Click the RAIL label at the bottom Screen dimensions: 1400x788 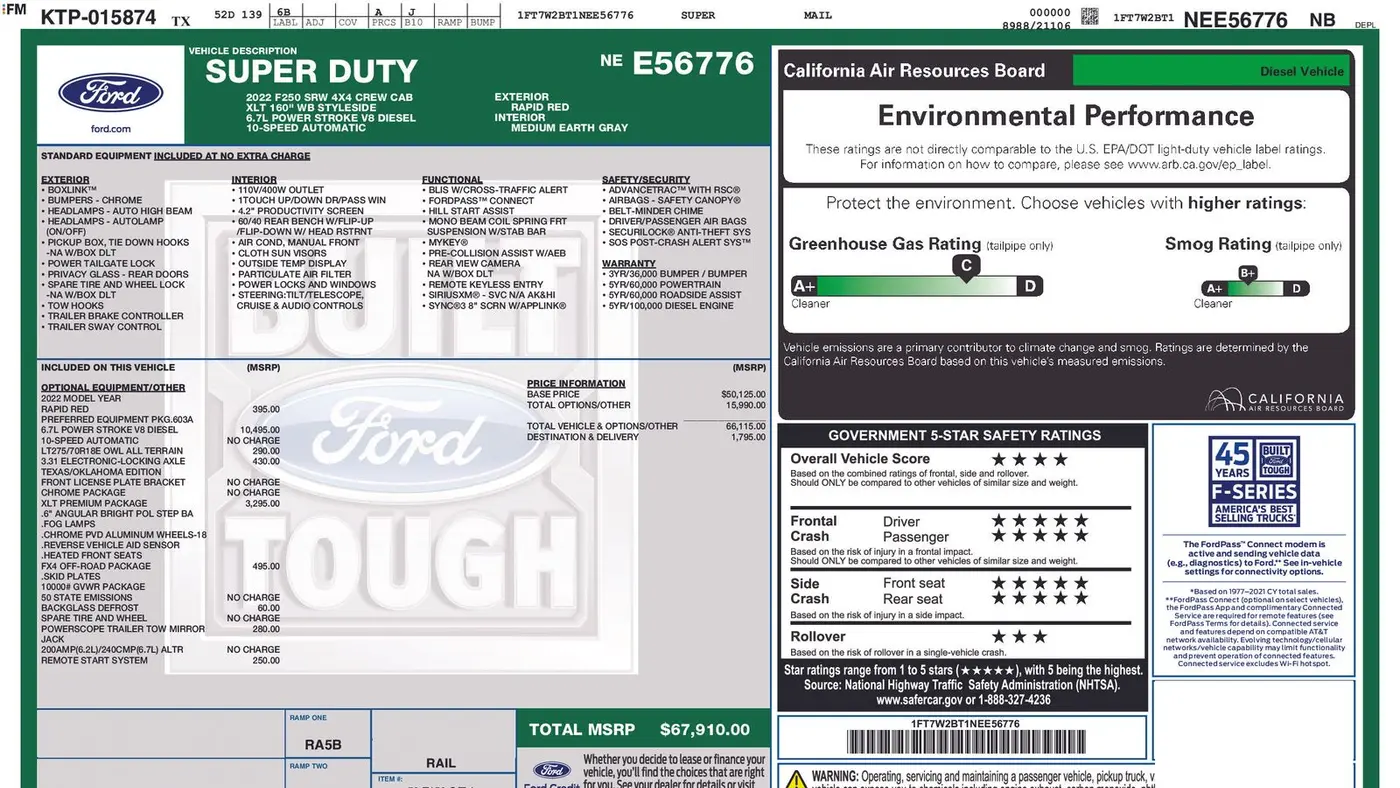click(441, 763)
